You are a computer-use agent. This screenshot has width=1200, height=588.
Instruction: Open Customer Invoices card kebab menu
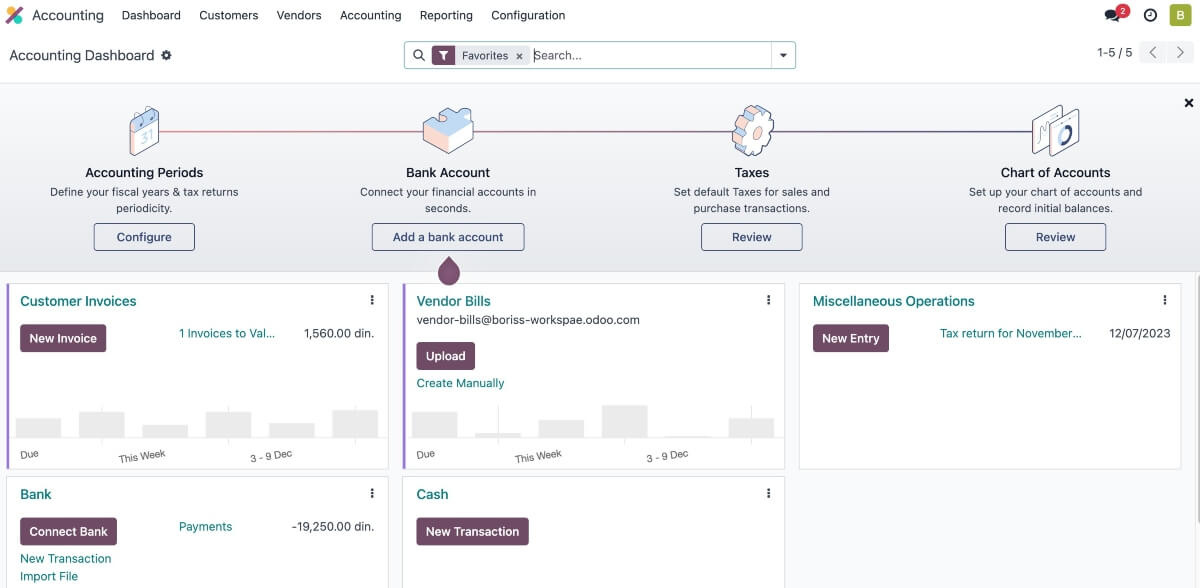372,300
